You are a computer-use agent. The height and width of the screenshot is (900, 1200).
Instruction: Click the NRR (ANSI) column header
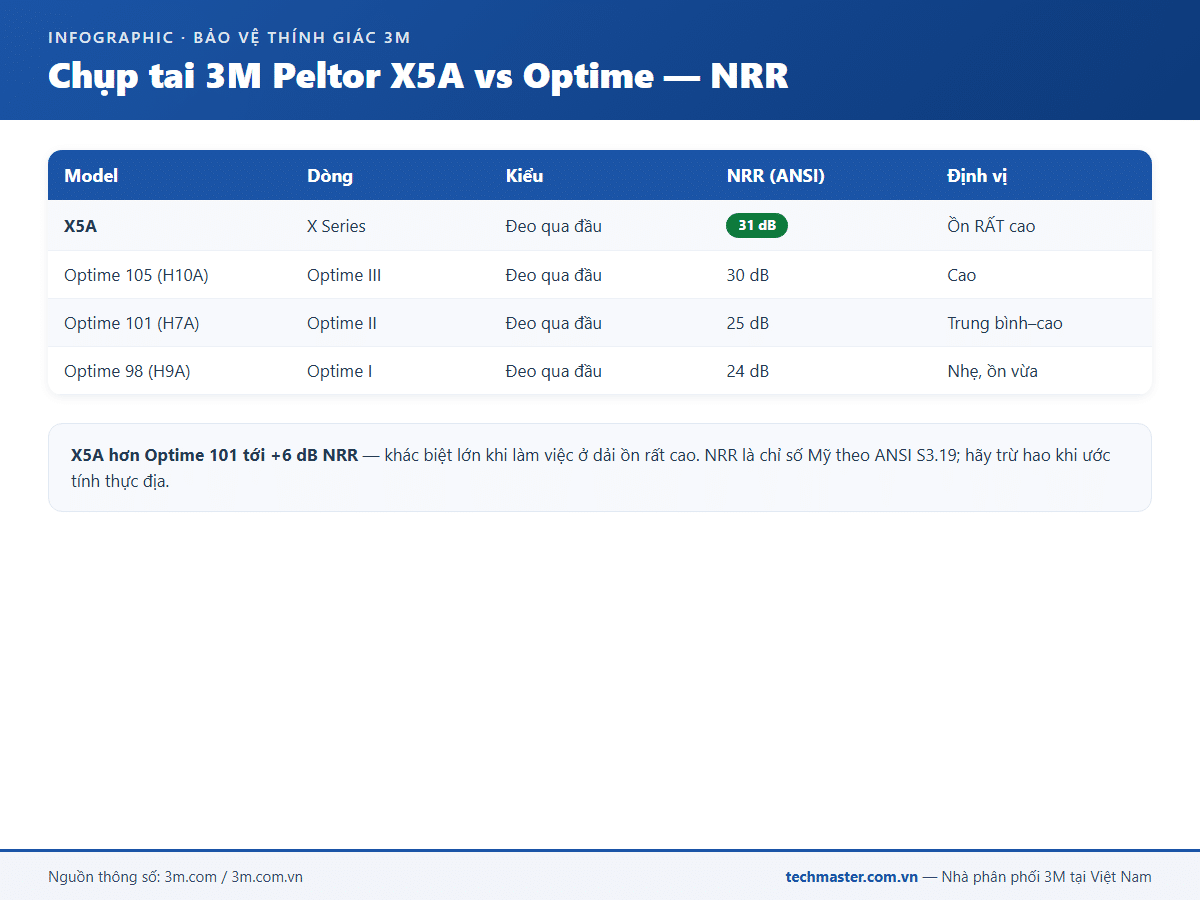776,176
